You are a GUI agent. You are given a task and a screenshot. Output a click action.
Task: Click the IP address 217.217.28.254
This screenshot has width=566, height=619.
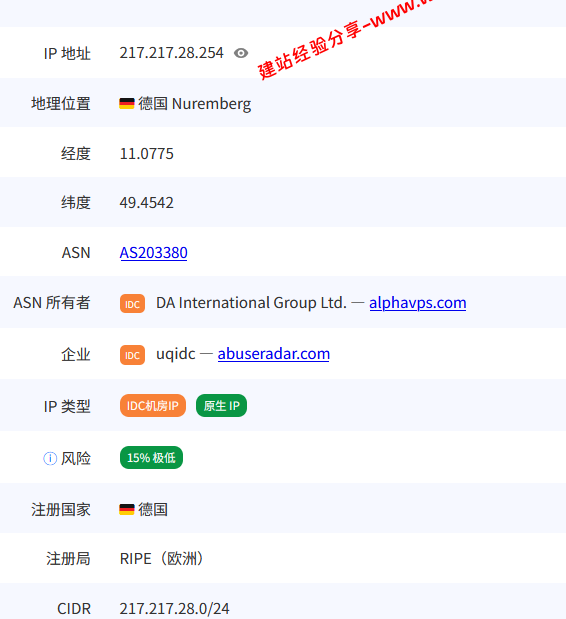171,53
